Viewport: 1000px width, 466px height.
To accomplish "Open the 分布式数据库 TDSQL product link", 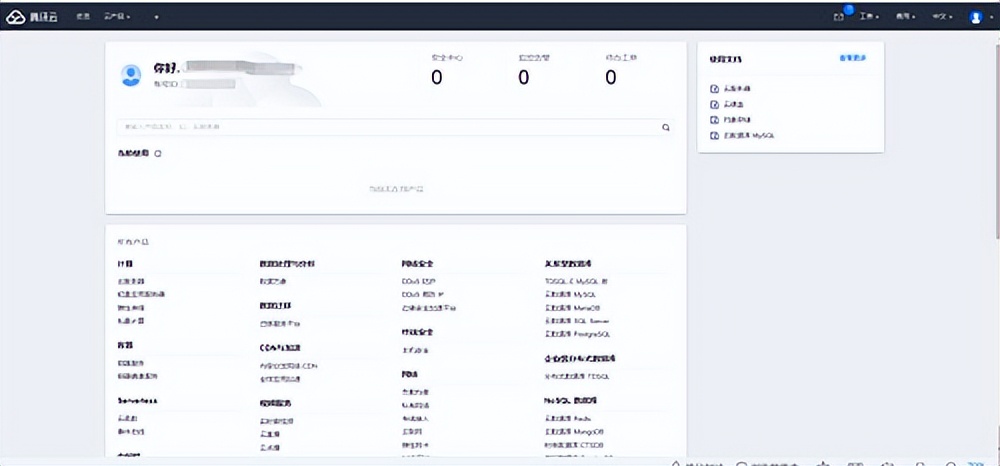I will (577, 377).
